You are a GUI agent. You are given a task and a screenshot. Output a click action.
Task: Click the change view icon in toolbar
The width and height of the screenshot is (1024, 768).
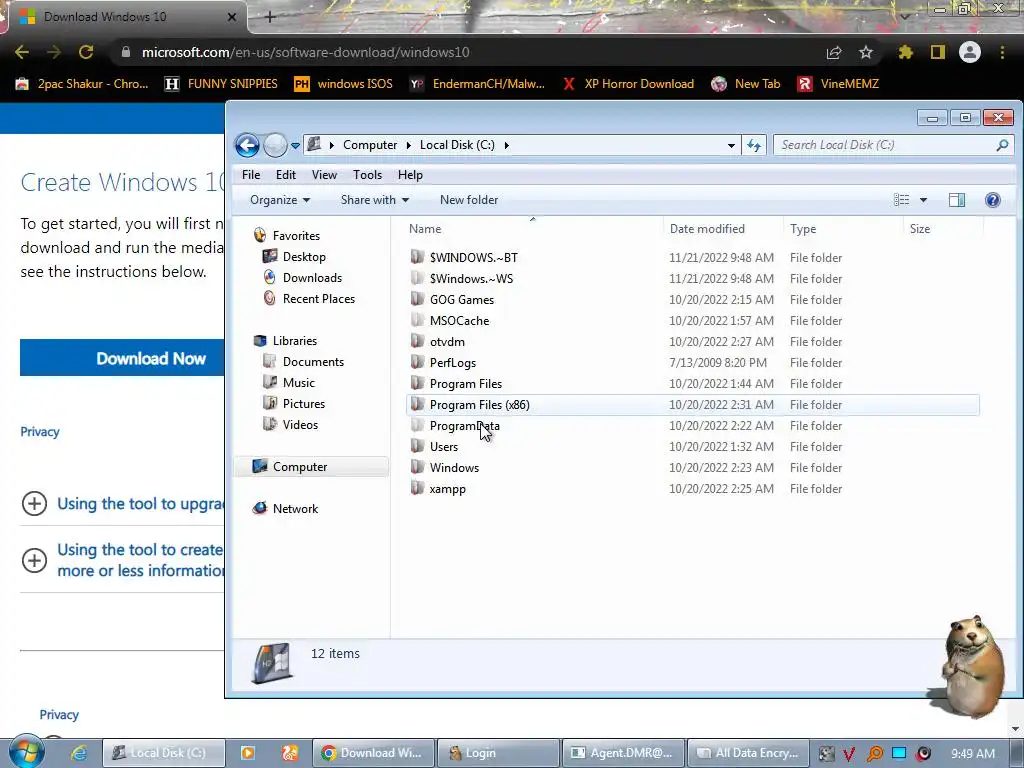(x=901, y=200)
